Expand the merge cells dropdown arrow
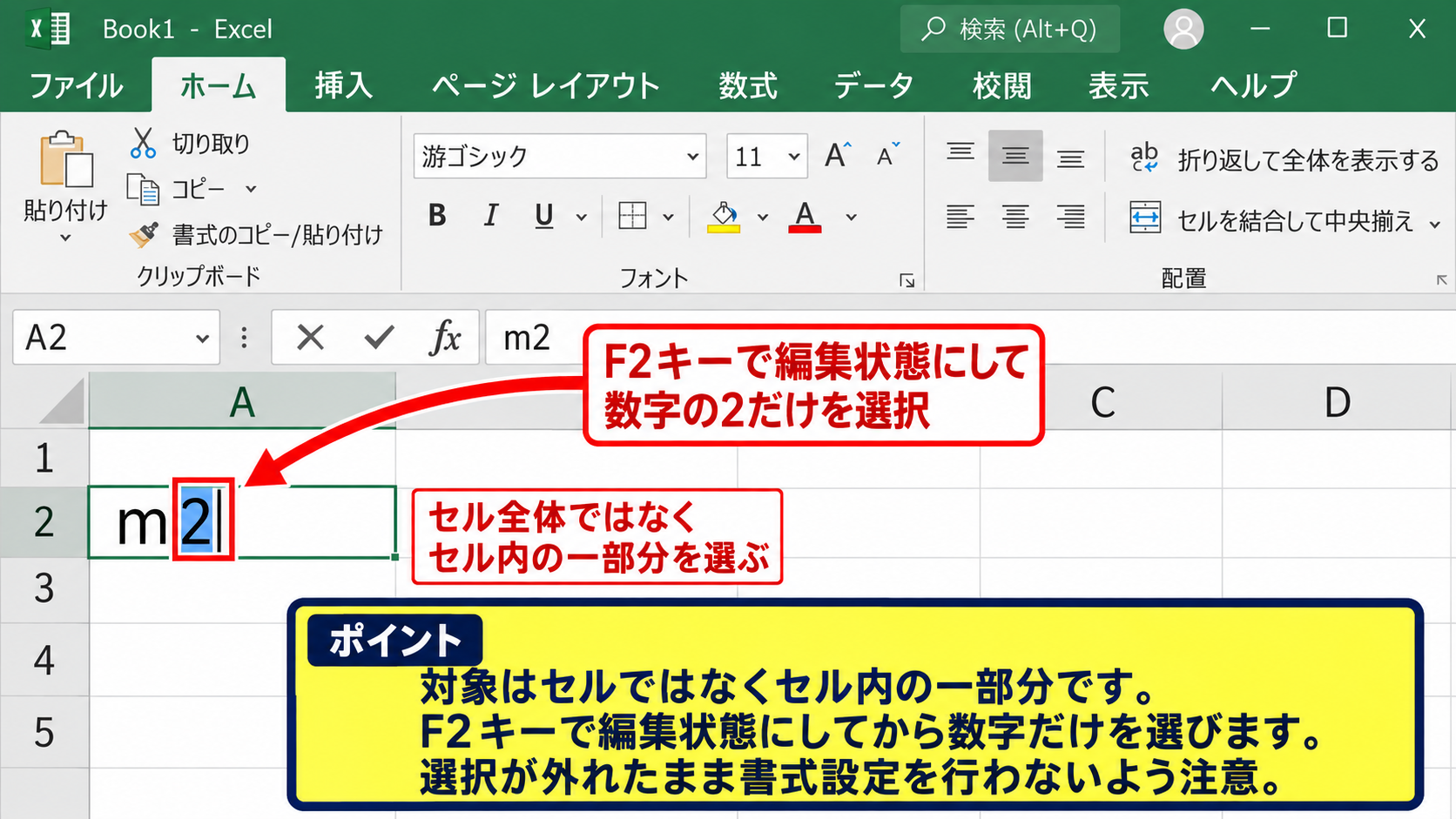Viewport: 1456px width, 819px height. pos(1434,224)
